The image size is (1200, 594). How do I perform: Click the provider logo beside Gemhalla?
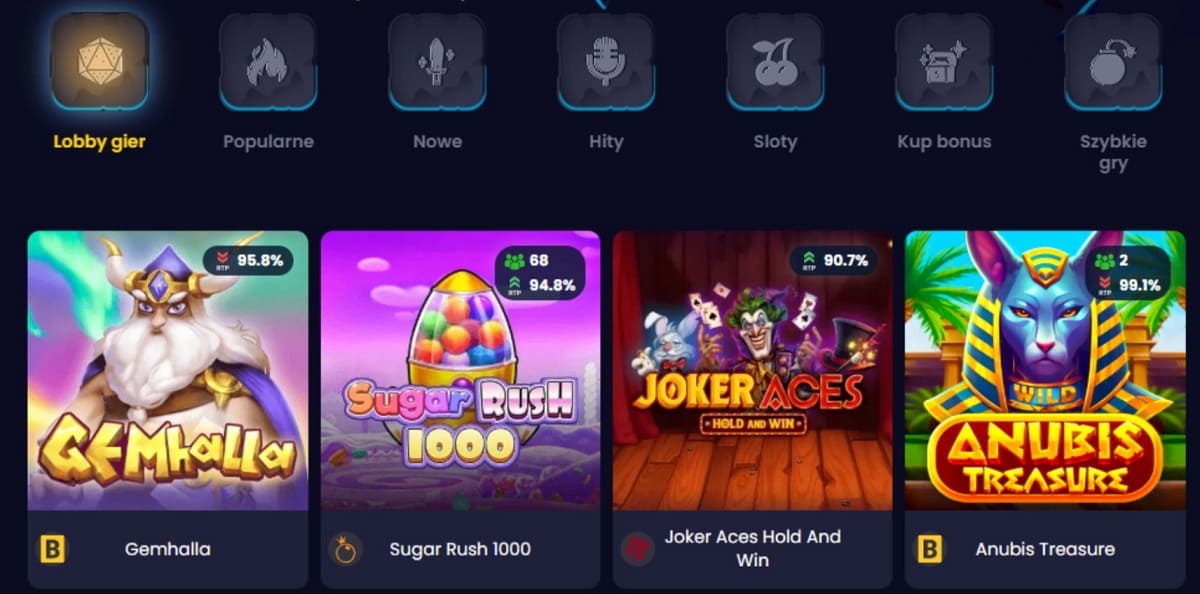coord(52,549)
